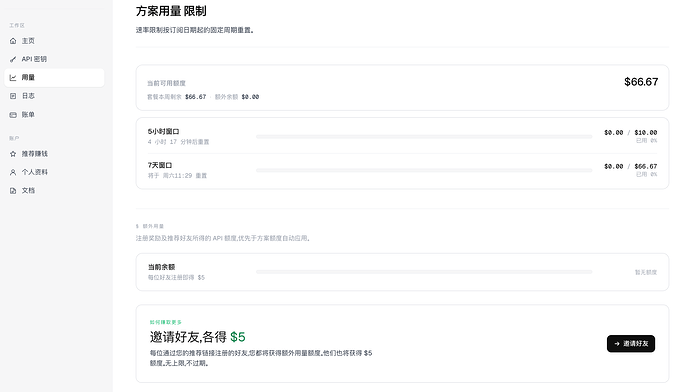Click the 5小时窗口 usage progress bar

pos(424,137)
